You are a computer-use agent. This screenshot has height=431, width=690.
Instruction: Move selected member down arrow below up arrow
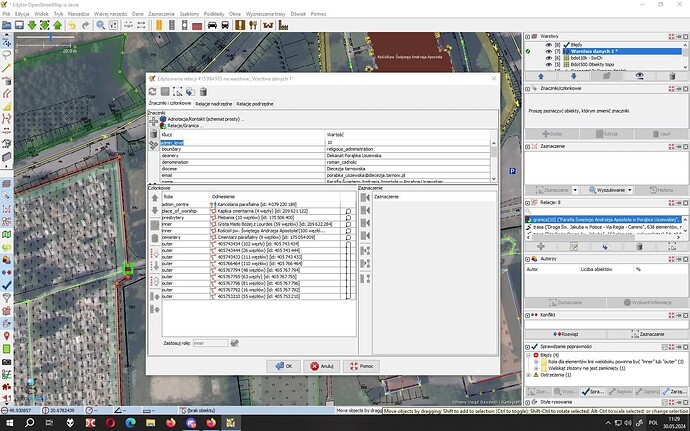point(154,211)
